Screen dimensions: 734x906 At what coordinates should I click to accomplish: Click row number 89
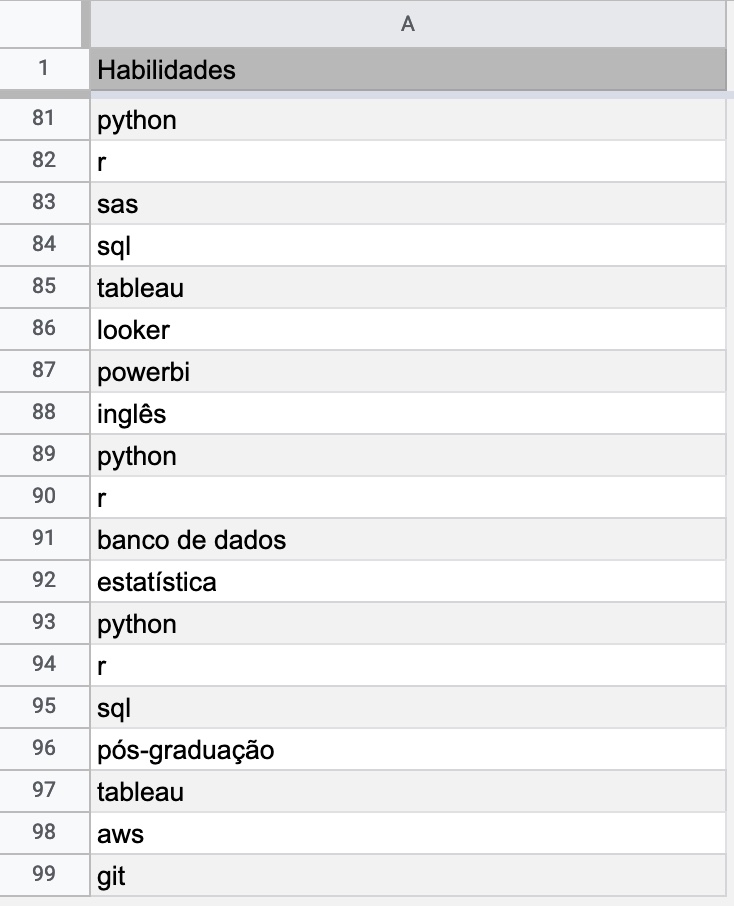(x=44, y=455)
